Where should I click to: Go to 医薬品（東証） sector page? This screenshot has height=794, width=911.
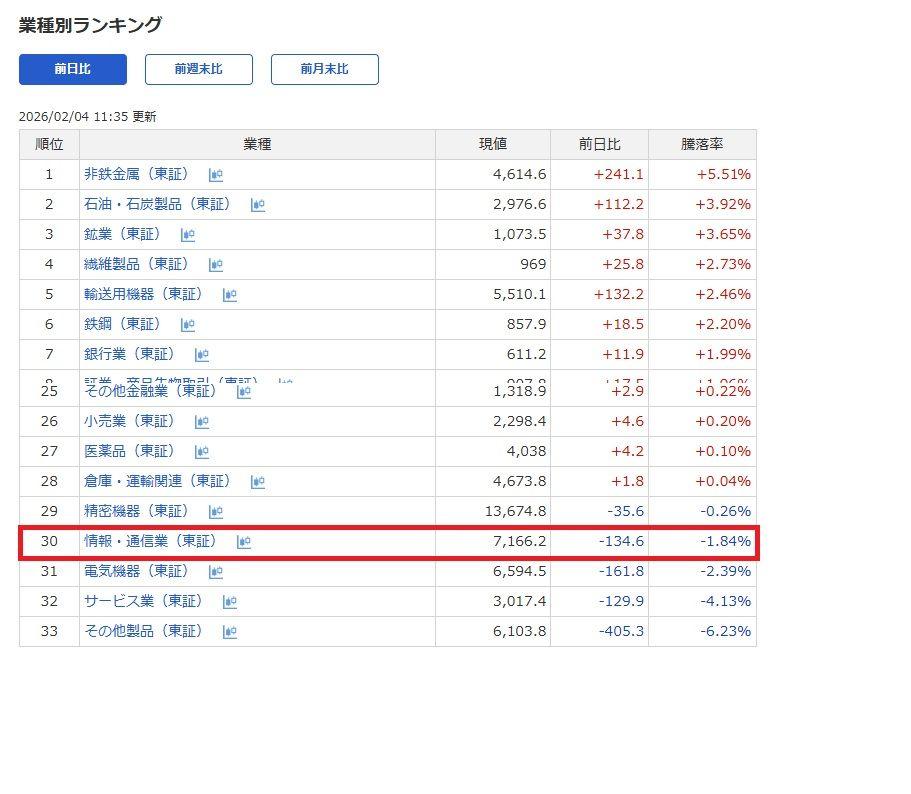coord(129,451)
